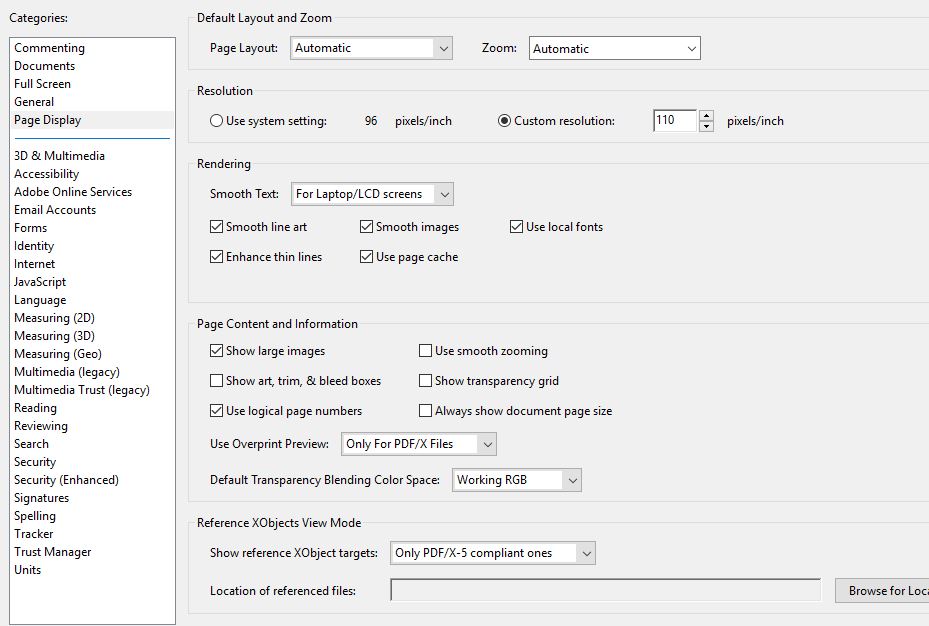
Task: Disable Smooth images
Action: (x=366, y=226)
